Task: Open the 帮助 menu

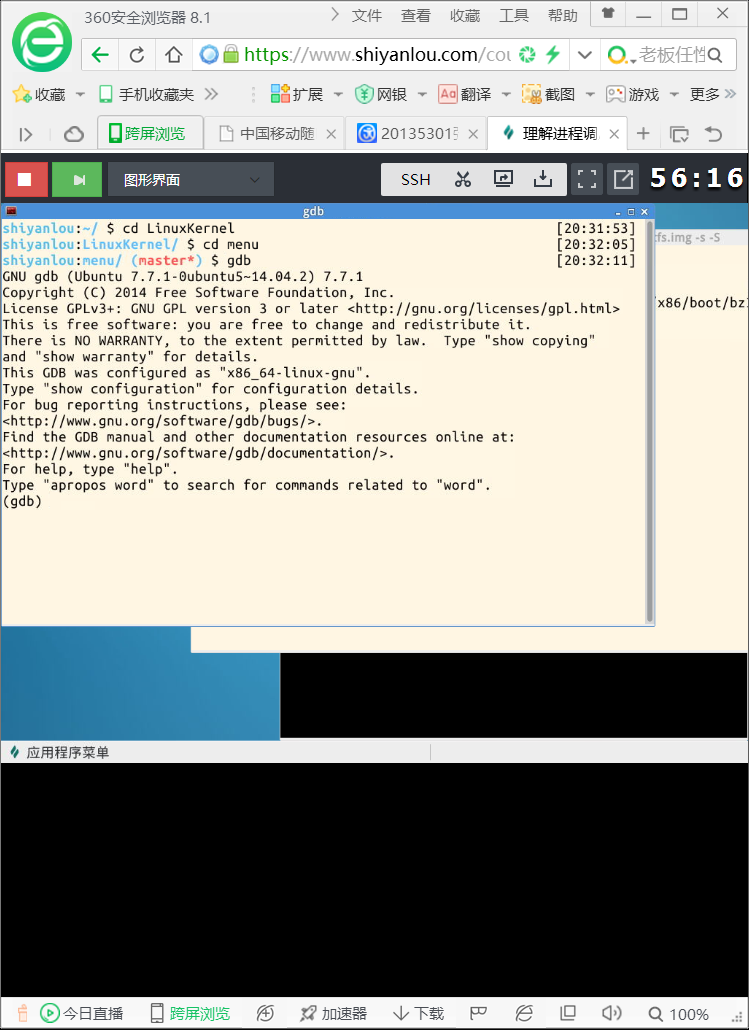Action: (x=563, y=16)
